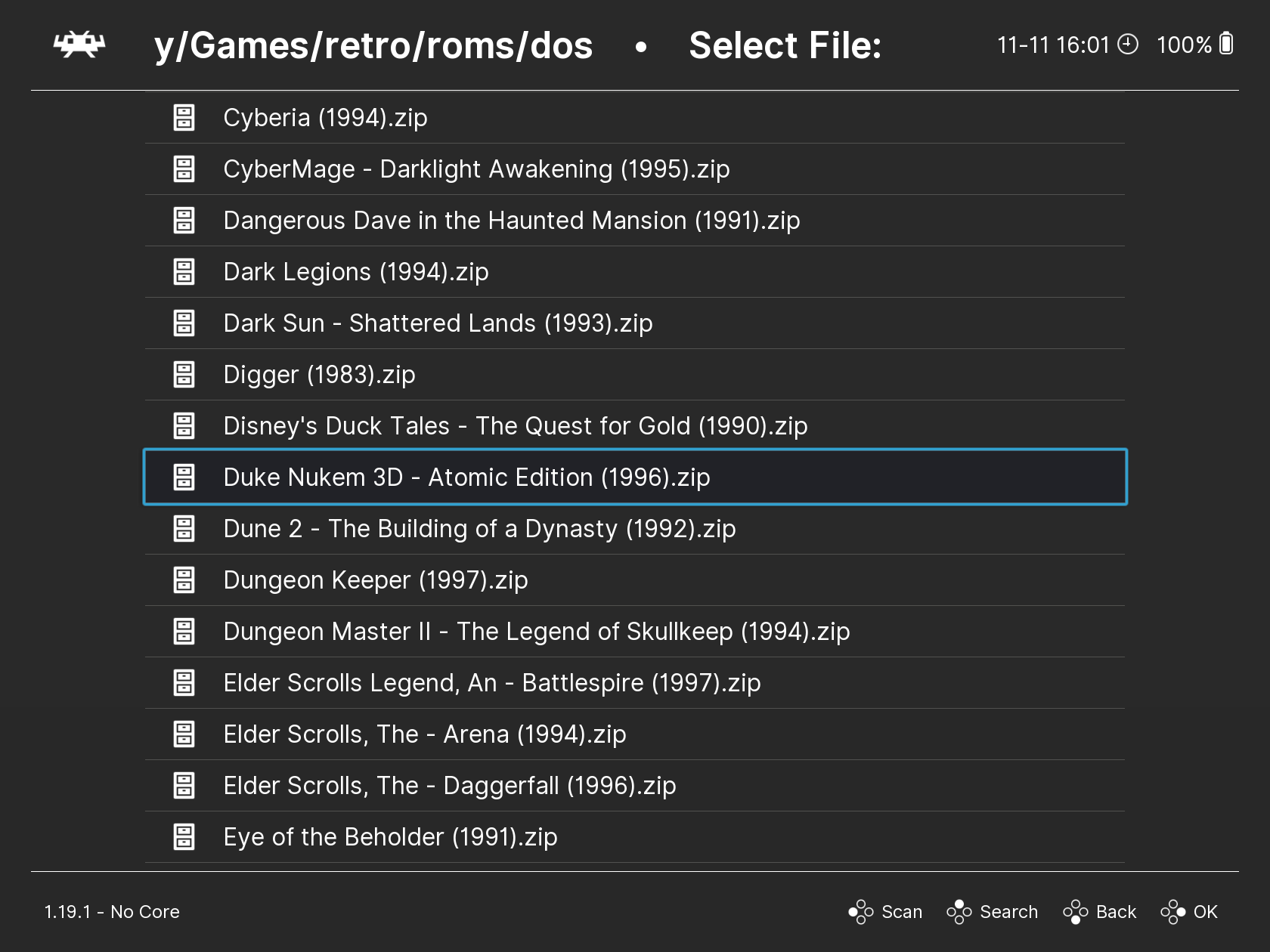
Task: Click the y/Games/retro/roms/dos path title
Action: click(x=373, y=46)
